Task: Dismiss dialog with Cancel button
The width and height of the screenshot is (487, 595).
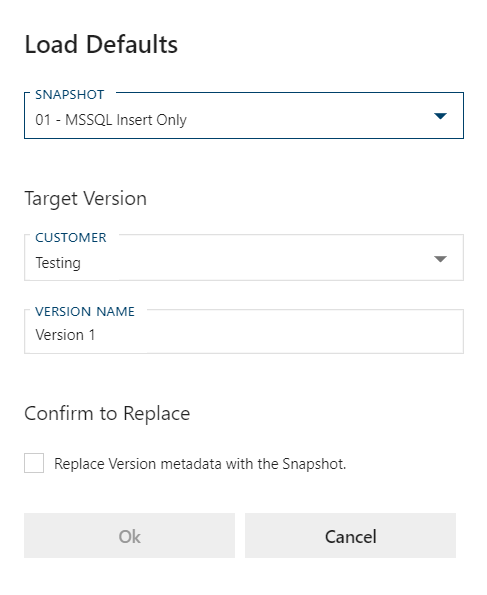Action: (350, 535)
